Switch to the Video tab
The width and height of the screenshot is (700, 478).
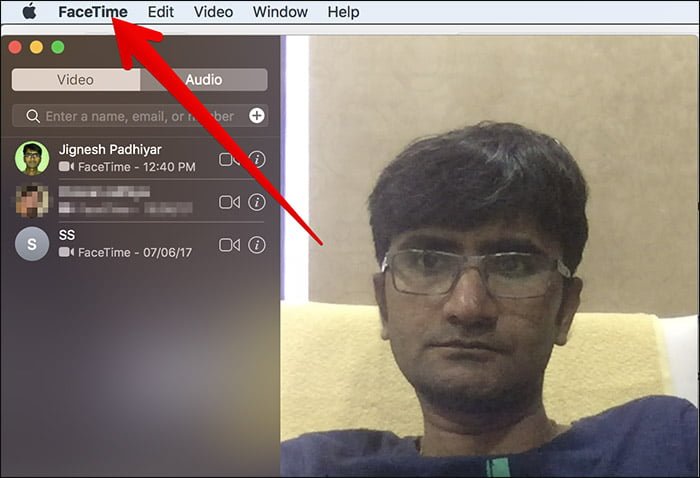[x=76, y=80]
